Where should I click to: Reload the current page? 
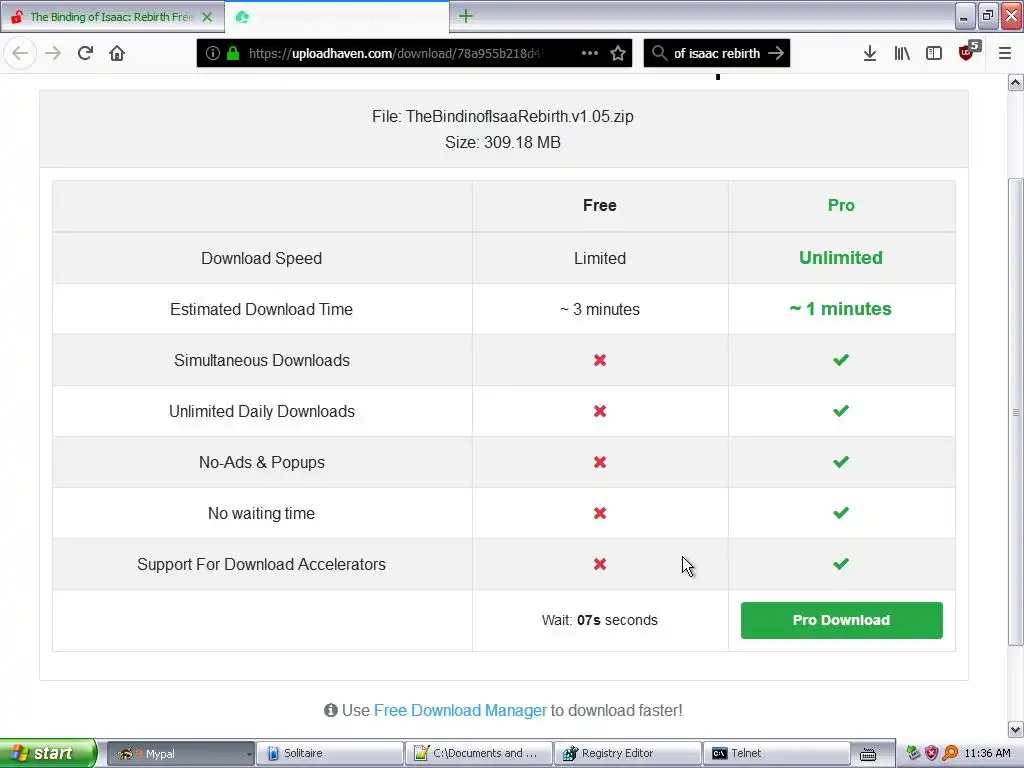click(85, 53)
